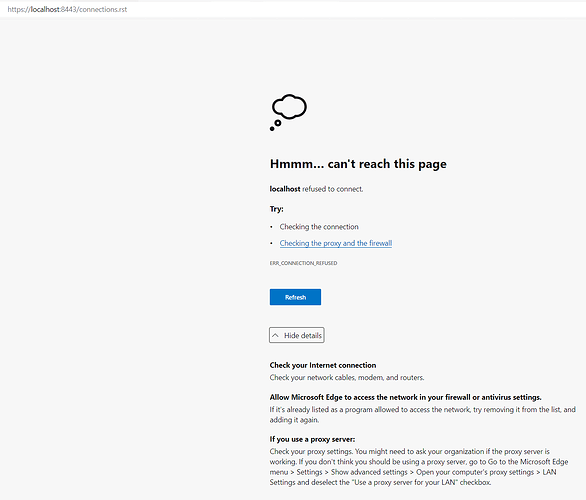Click the ERR_CONNECTION_REFUSED error code text
Viewport: 586px width, 500px height.
(303, 263)
